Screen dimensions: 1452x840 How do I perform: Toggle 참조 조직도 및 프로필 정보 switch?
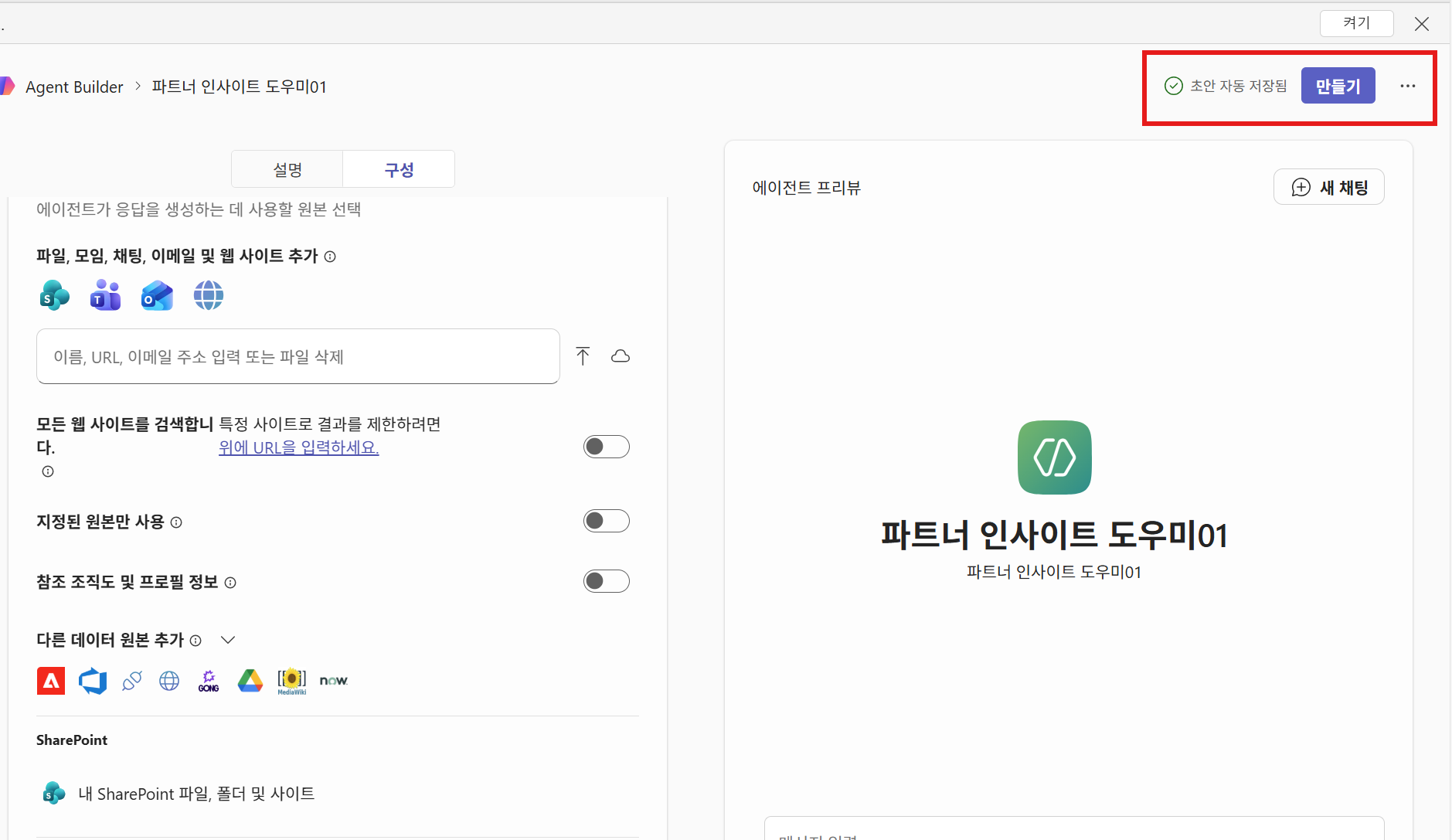click(607, 581)
